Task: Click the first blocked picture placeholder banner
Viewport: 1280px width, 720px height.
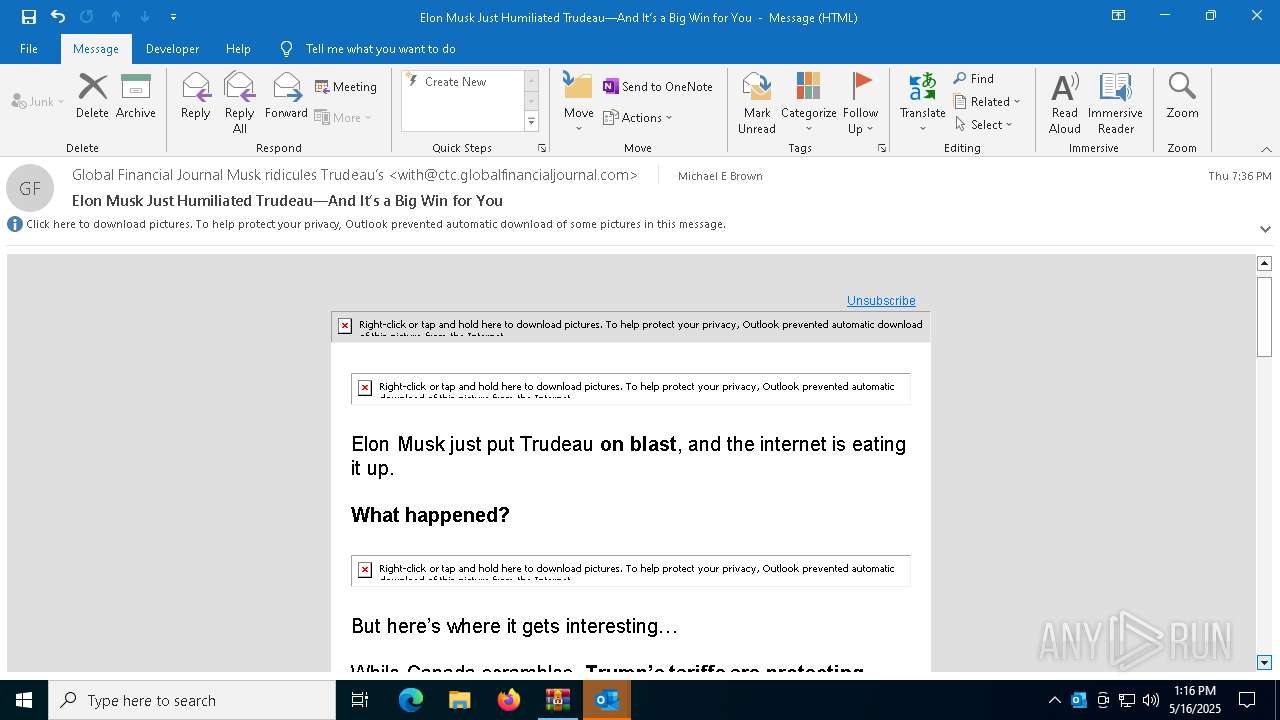Action: coord(631,326)
